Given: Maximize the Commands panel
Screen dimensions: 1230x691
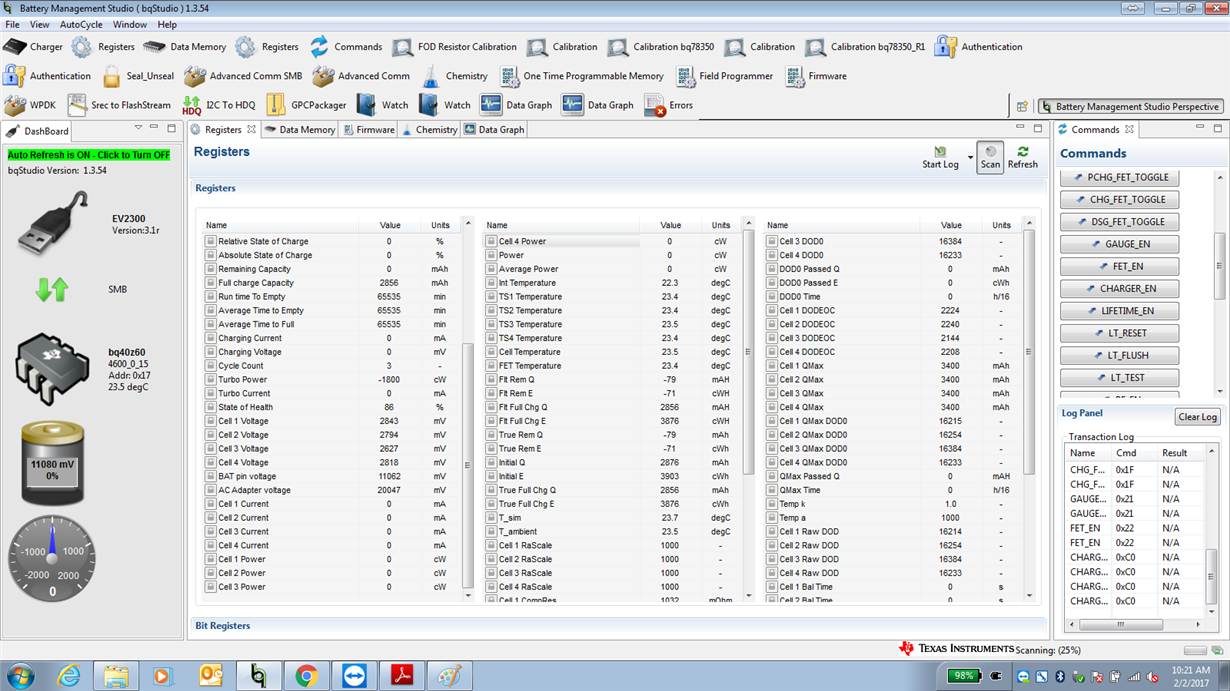Looking at the screenshot, I should (x=1217, y=128).
